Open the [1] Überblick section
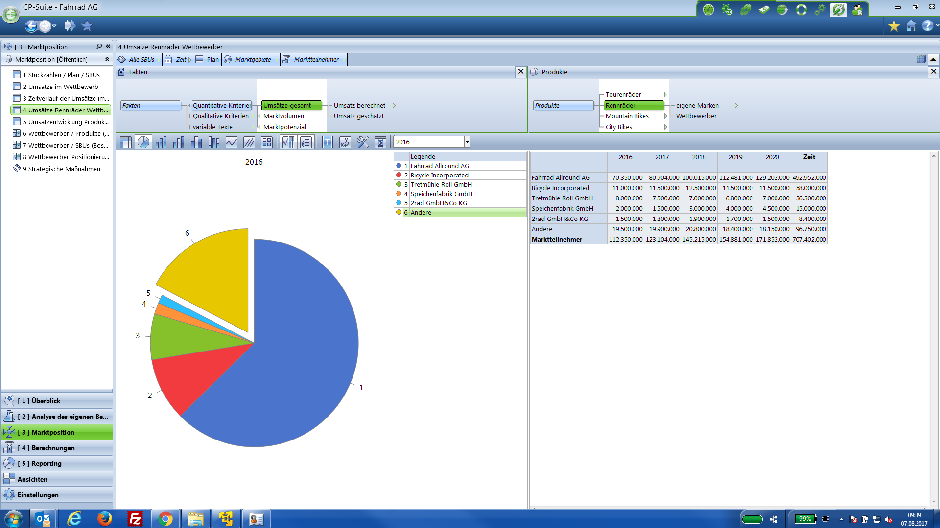This screenshot has height=528, width=940. tap(57, 400)
